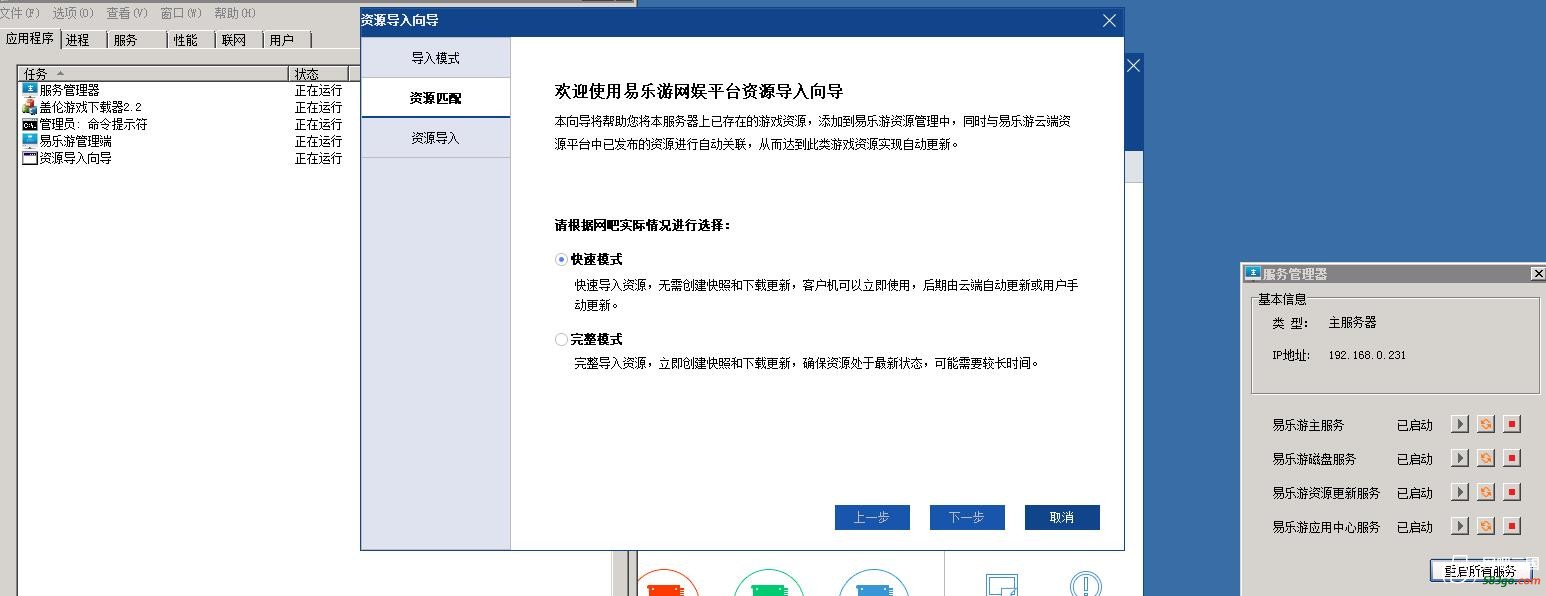The image size is (1546, 596).
Task: Stop the 易乐游磁盘服务 service with the red square
Action: [1512, 459]
